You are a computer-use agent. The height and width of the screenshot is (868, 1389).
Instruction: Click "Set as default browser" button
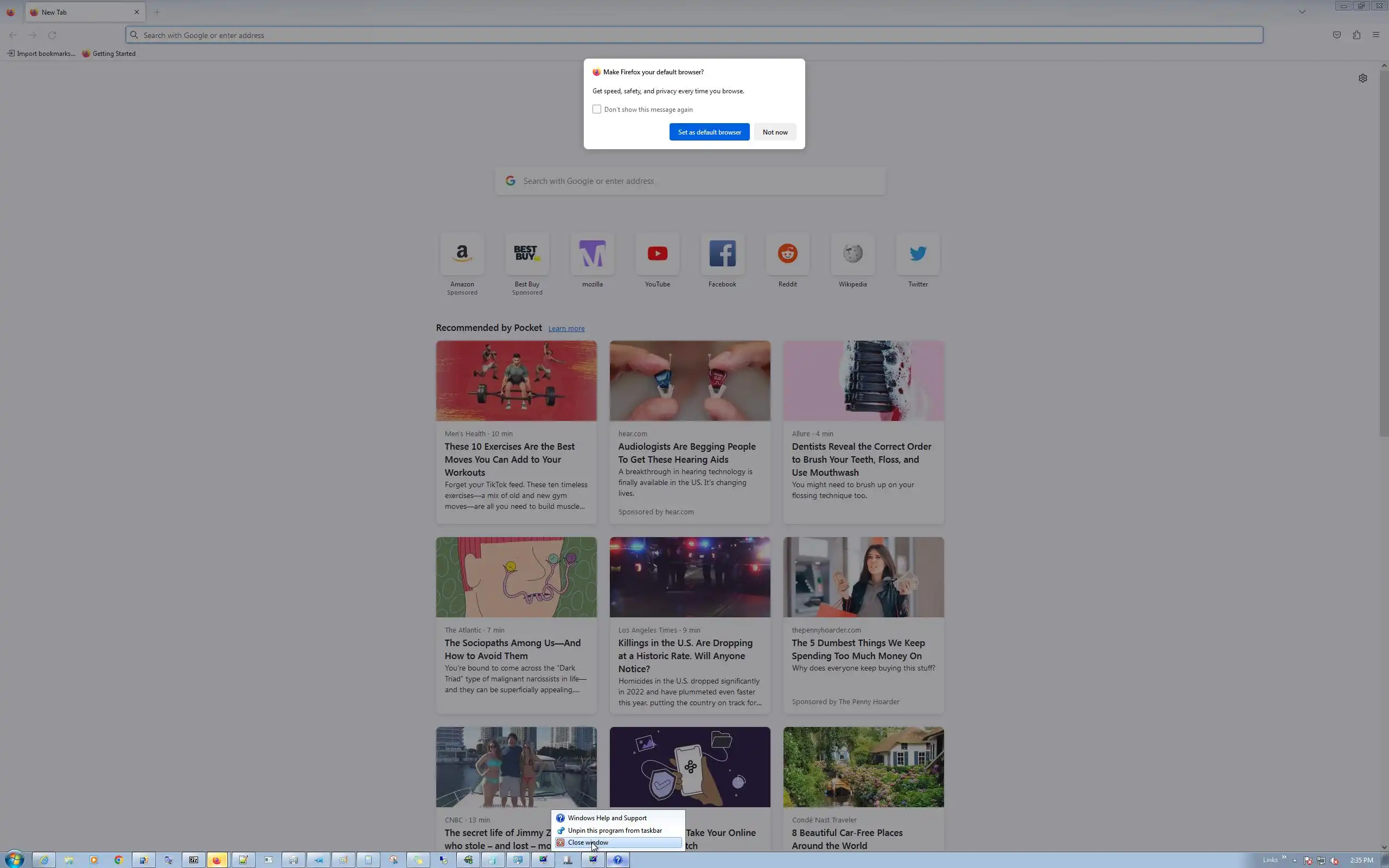(709, 132)
